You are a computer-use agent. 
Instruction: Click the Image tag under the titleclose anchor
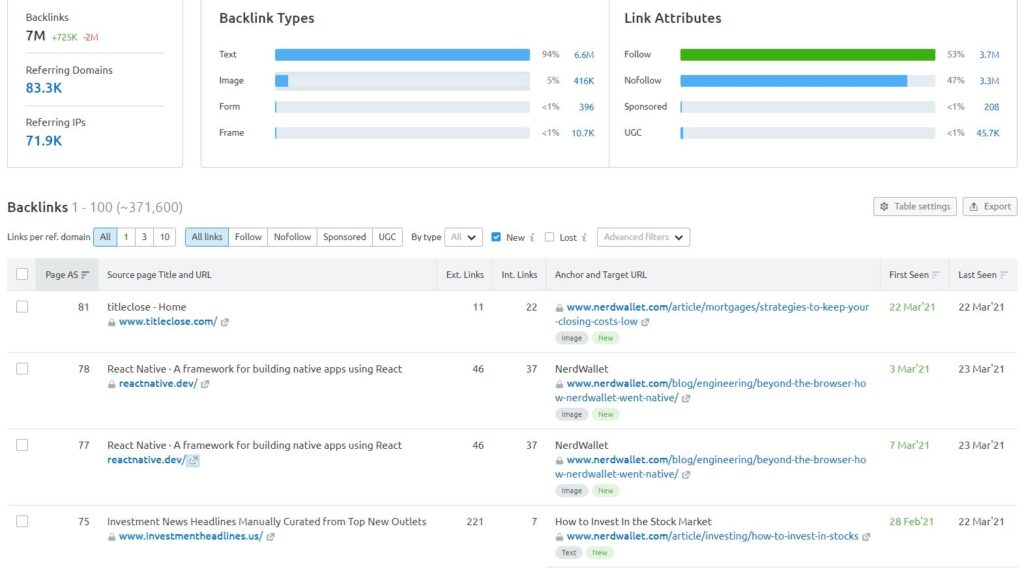coord(572,340)
